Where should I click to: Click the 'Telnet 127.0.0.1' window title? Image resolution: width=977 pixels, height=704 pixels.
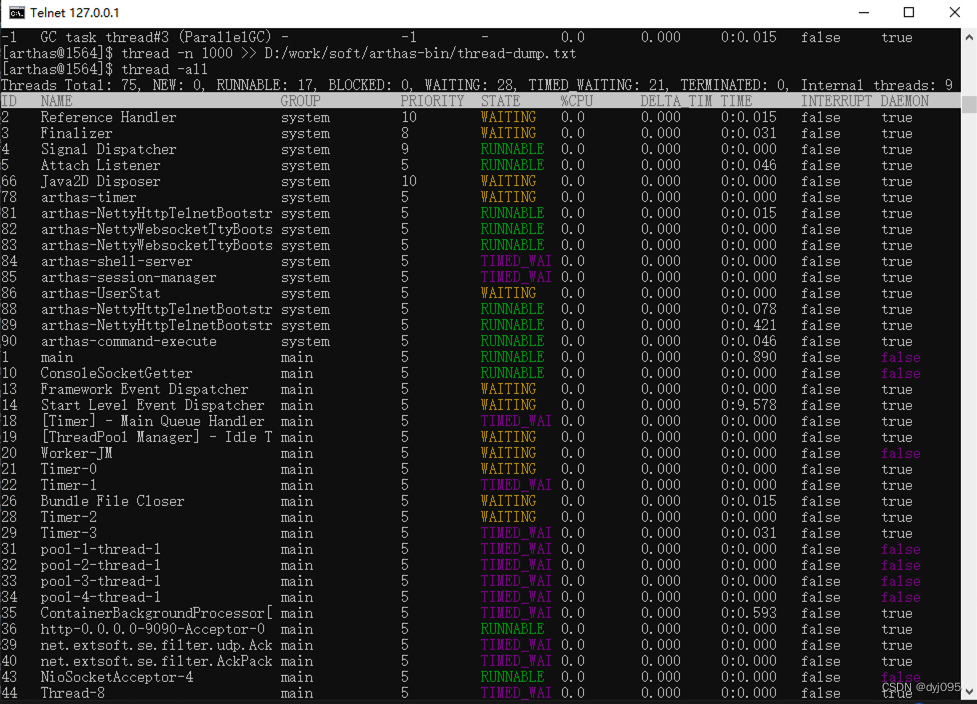[75, 12]
